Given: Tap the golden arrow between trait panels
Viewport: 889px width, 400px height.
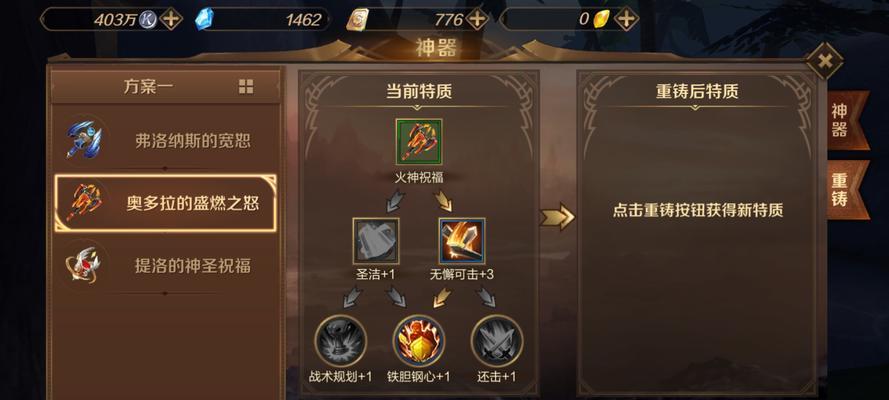Looking at the screenshot, I should tap(557, 216).
